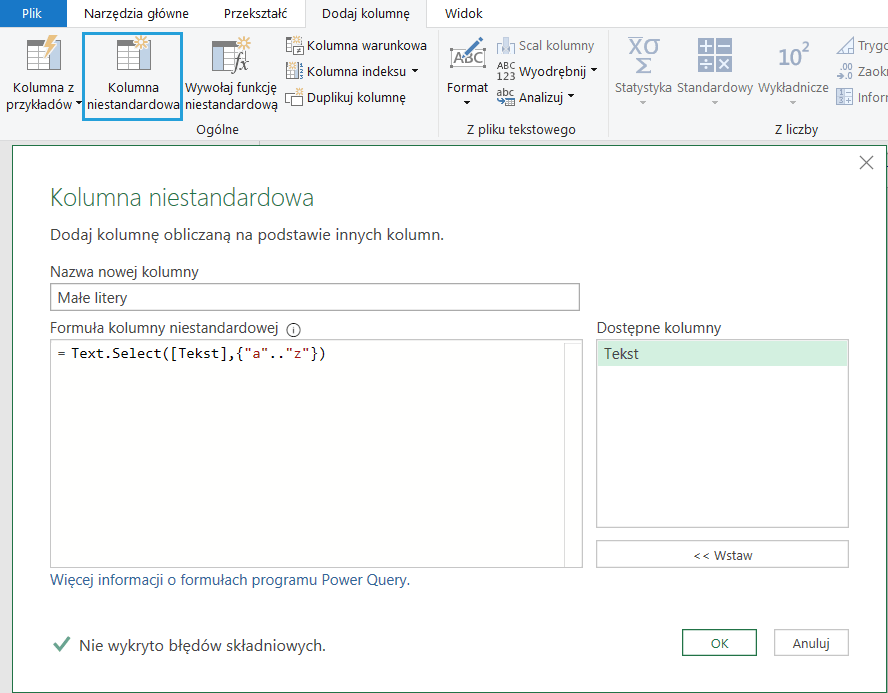888x693 pixels.
Task: Click the << Wstaw button
Action: point(722,555)
